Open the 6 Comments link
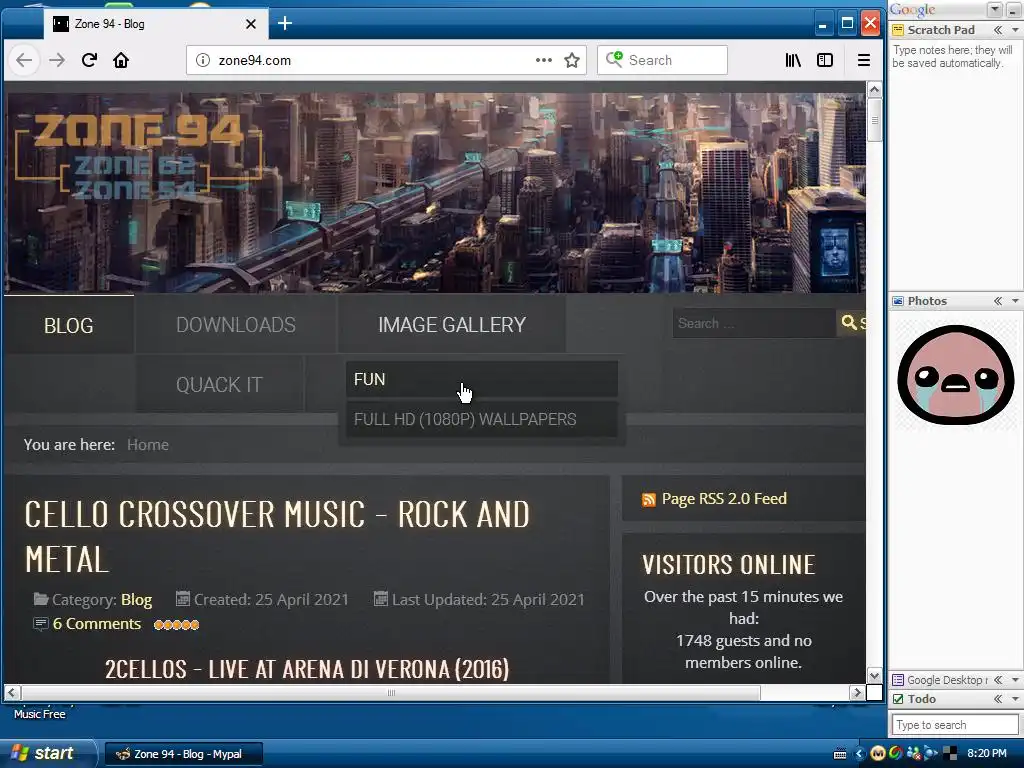The image size is (1024, 768). (97, 624)
